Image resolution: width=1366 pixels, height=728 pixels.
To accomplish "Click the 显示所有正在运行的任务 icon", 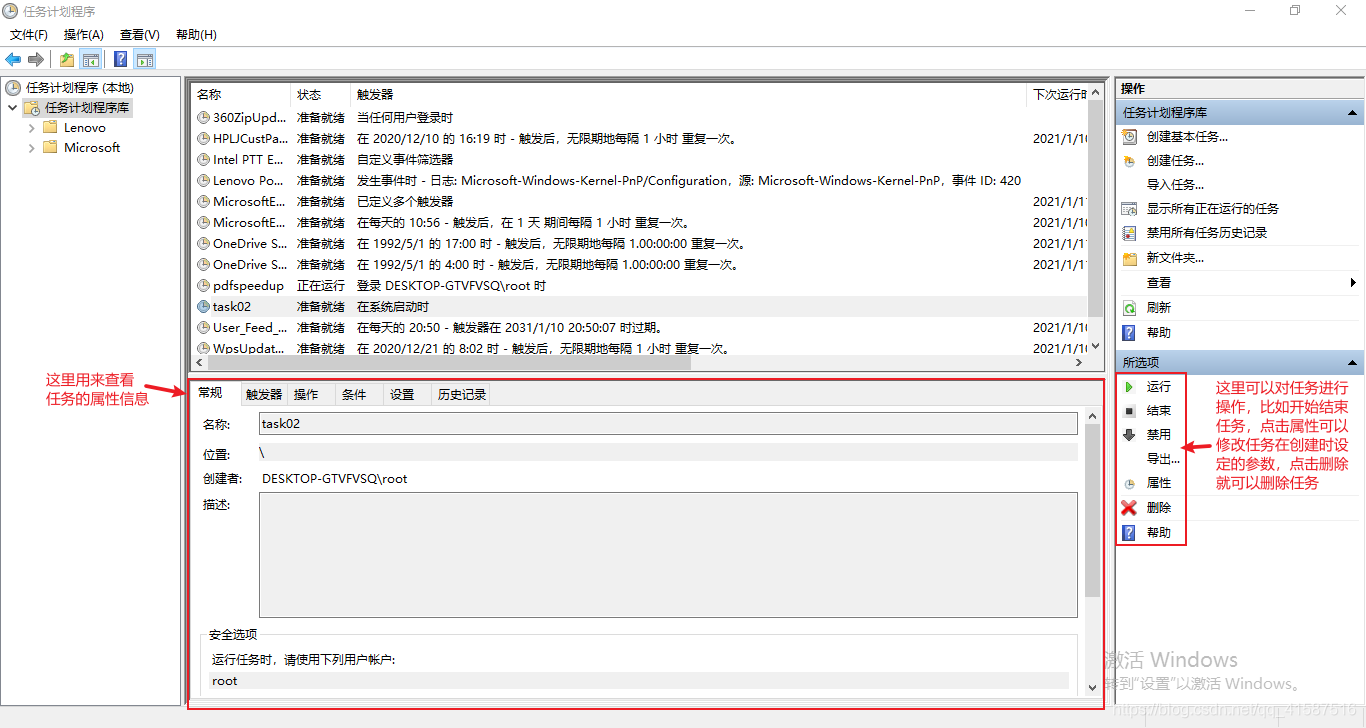I will pos(1130,209).
